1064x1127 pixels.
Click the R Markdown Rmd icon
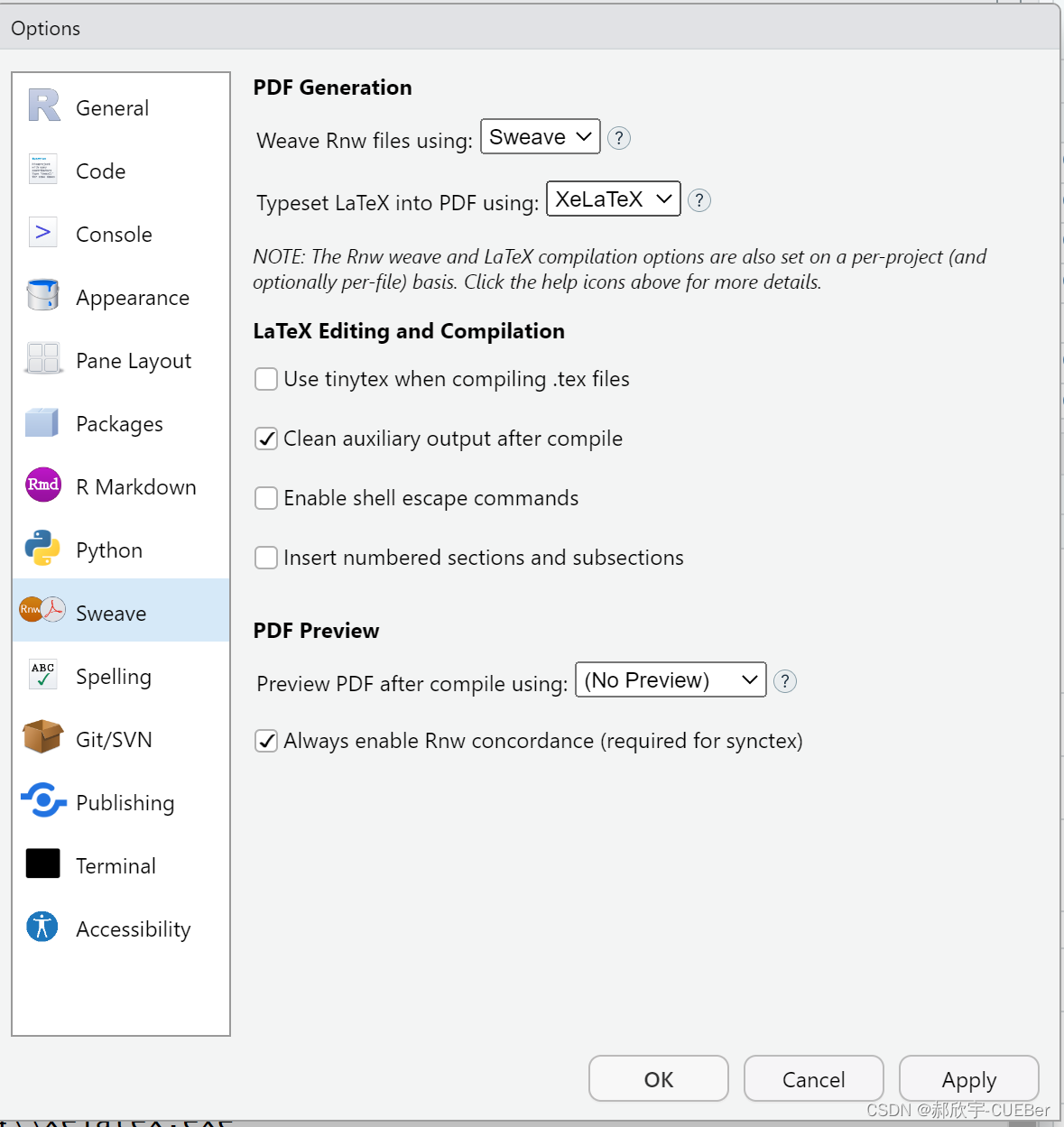(x=43, y=485)
